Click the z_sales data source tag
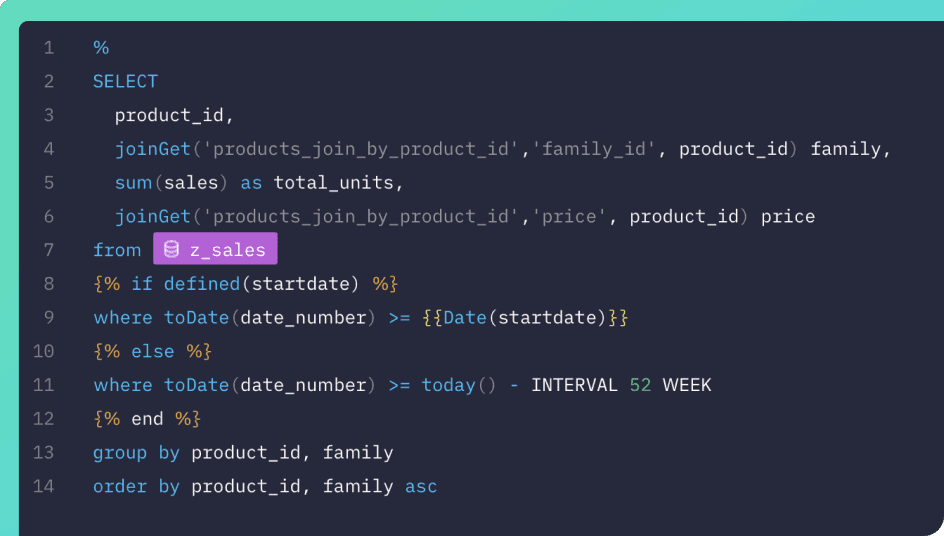944x536 pixels. click(215, 250)
